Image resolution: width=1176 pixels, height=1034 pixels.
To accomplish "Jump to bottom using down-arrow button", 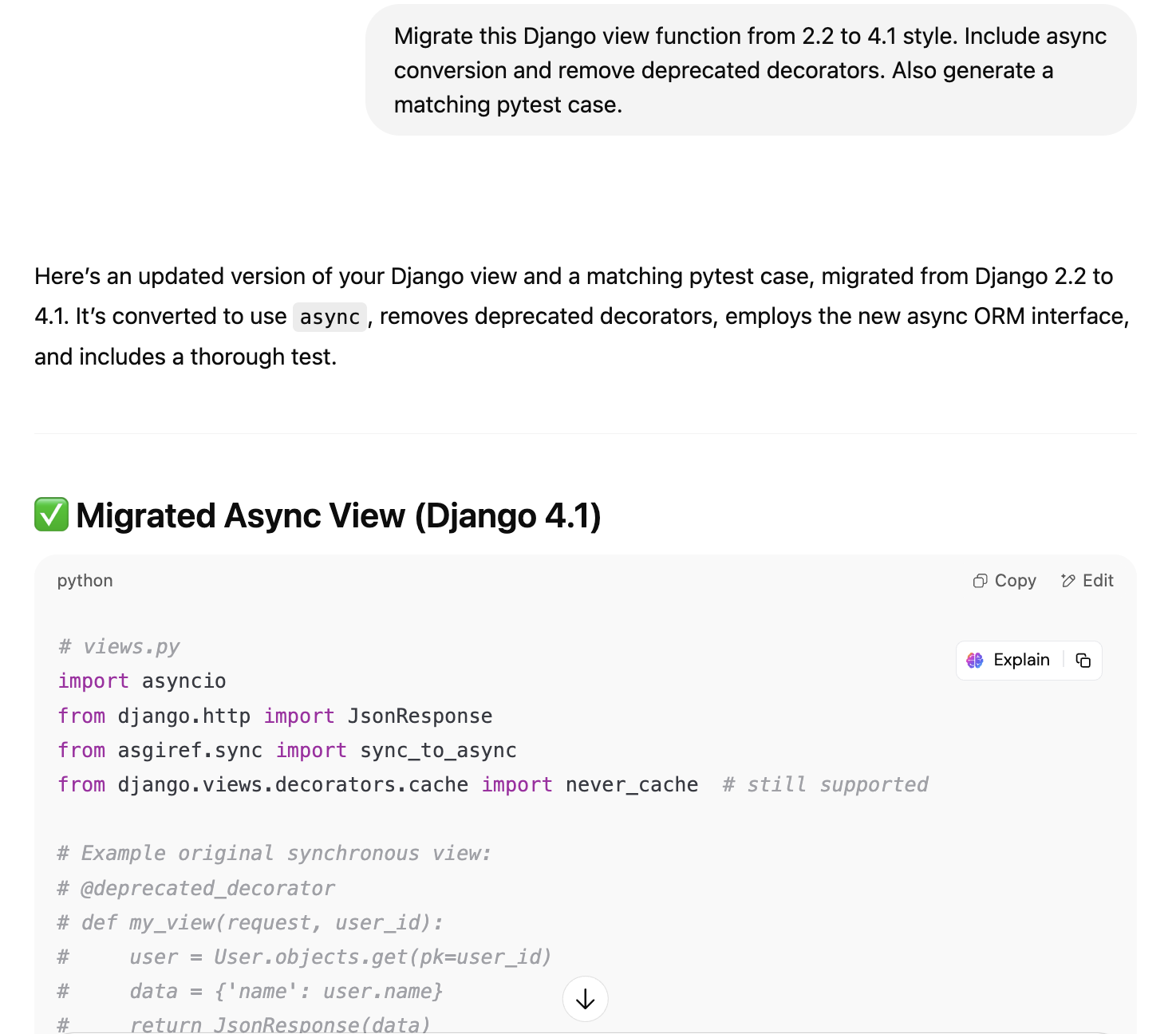I will point(586,999).
